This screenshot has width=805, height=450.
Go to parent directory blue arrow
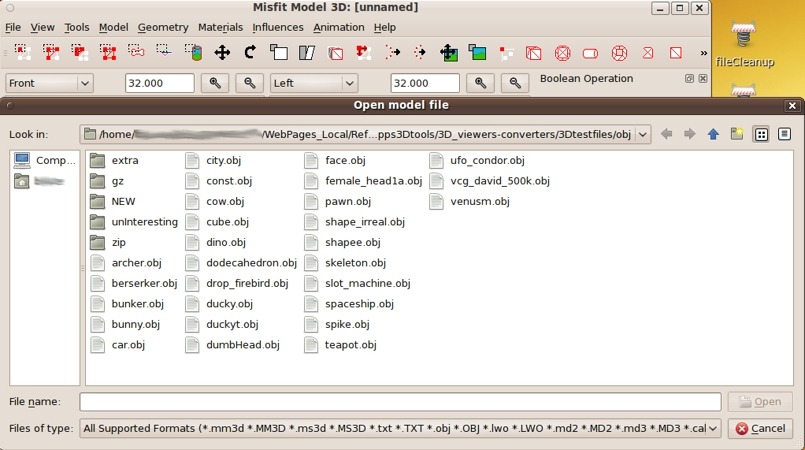click(713, 134)
